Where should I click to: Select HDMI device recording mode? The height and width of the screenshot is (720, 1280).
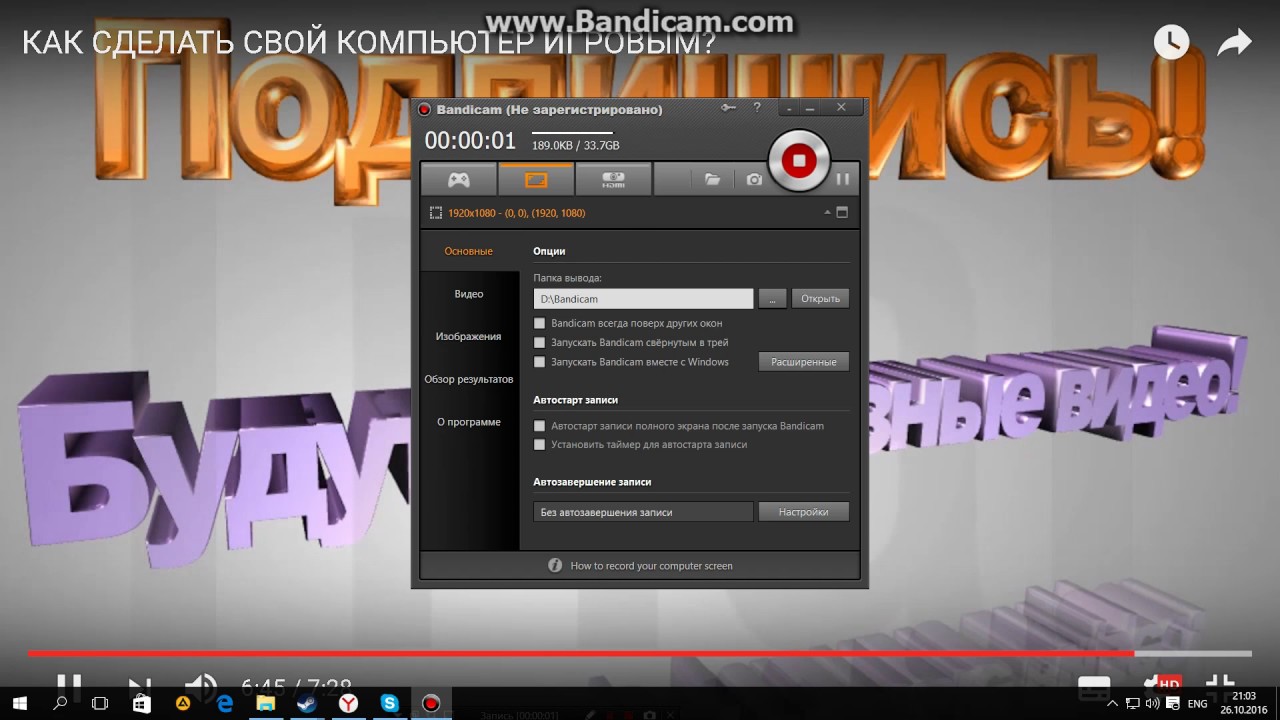(613, 180)
